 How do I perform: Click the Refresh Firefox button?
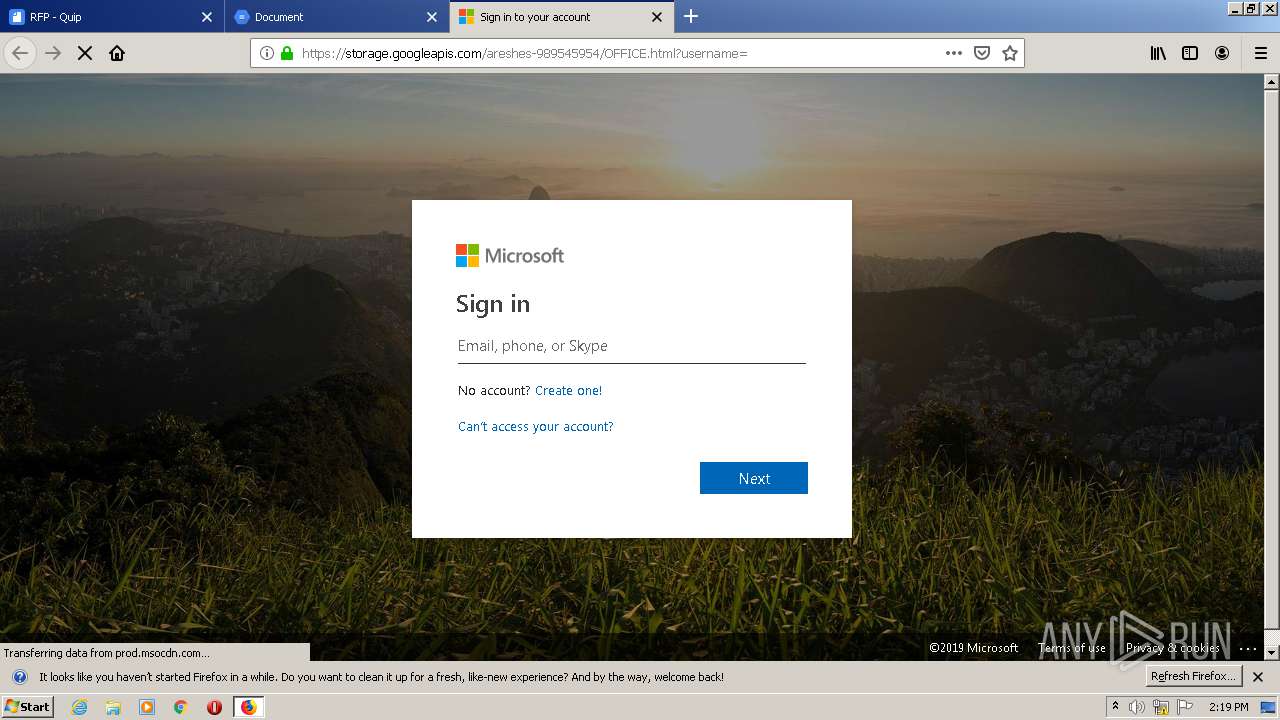point(1194,677)
